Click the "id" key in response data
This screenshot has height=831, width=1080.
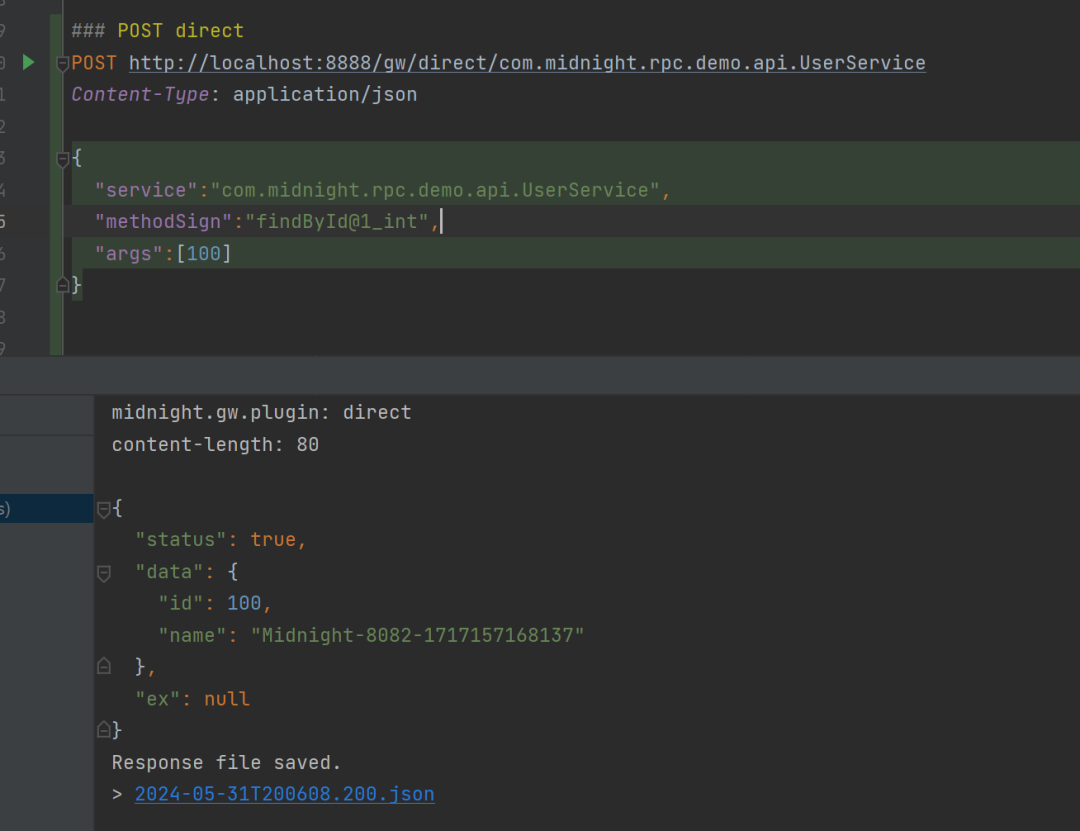tap(180, 604)
